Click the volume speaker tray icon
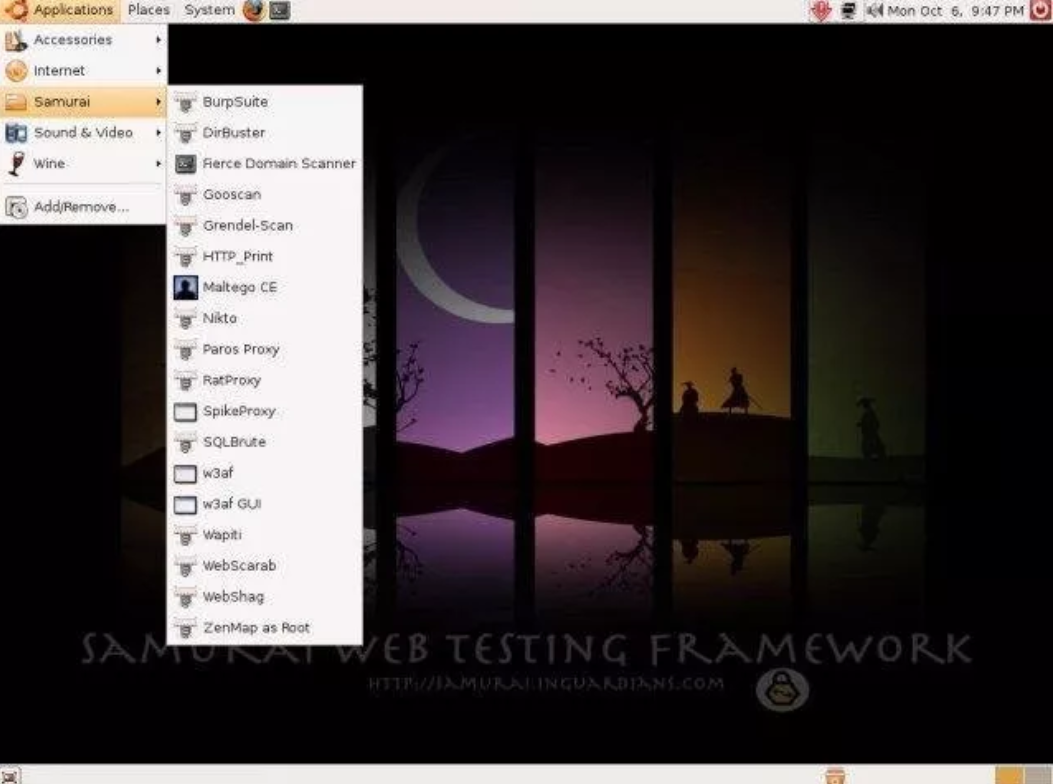1053x784 pixels. pos(874,11)
